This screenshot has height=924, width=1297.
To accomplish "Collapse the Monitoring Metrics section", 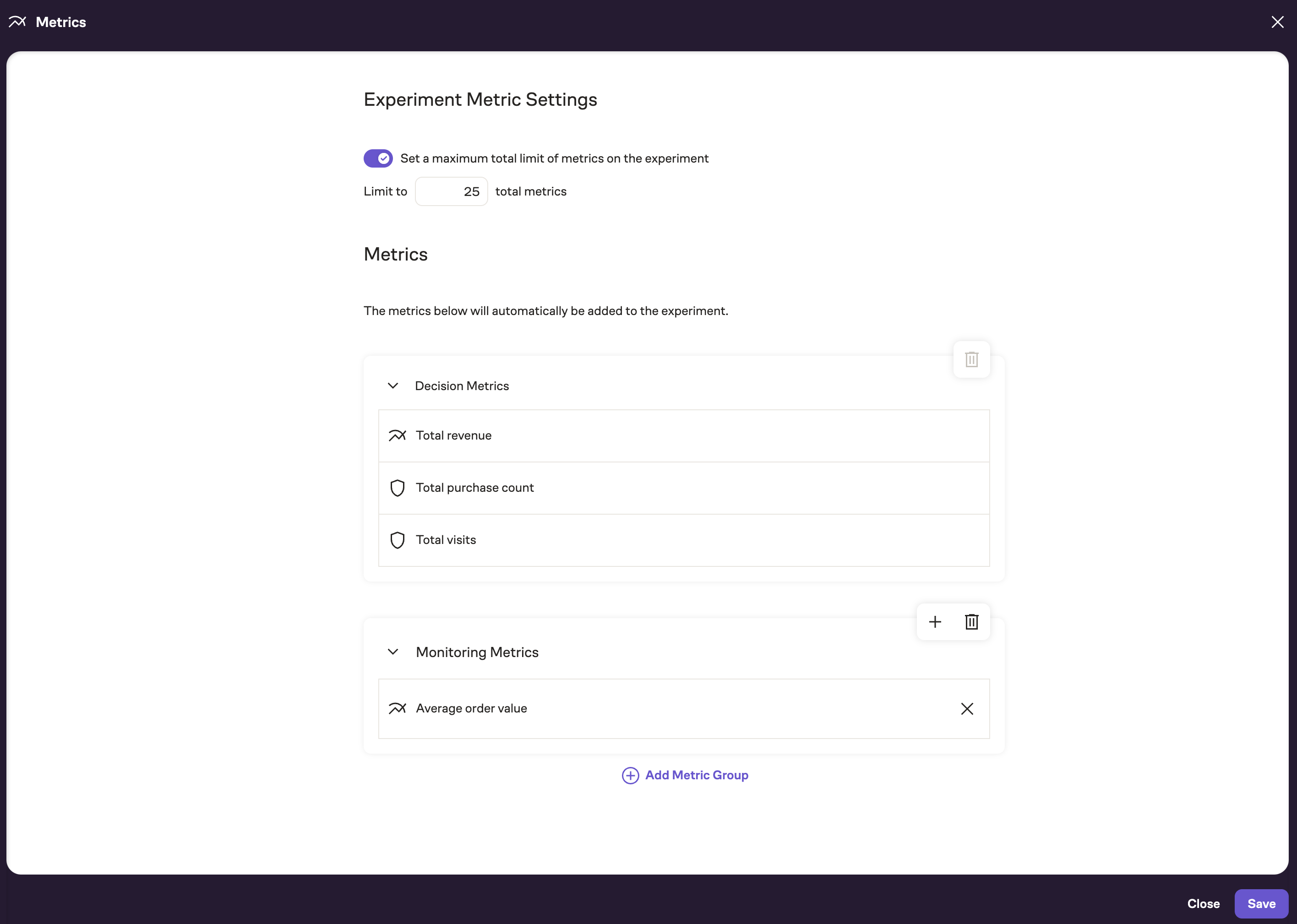I will (x=392, y=652).
